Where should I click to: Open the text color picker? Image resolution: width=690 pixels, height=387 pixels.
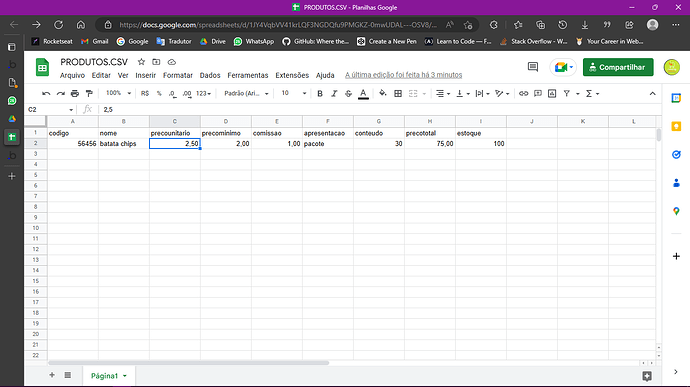(363, 93)
